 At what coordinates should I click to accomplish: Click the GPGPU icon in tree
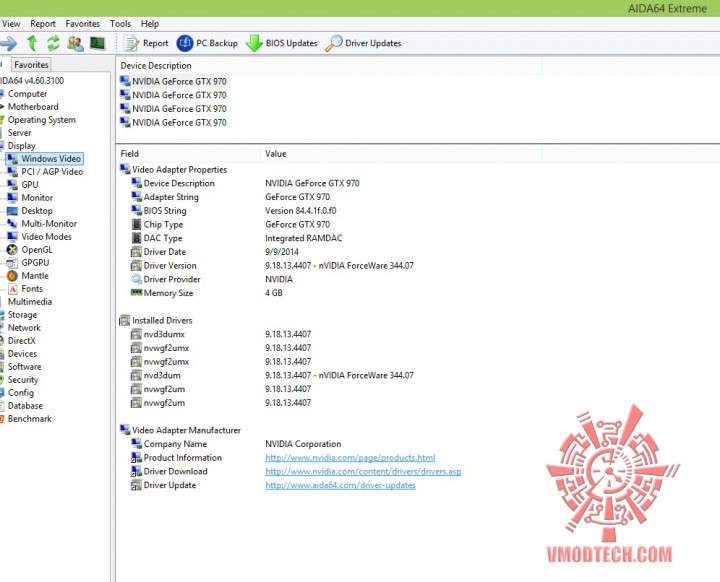[x=12, y=263]
